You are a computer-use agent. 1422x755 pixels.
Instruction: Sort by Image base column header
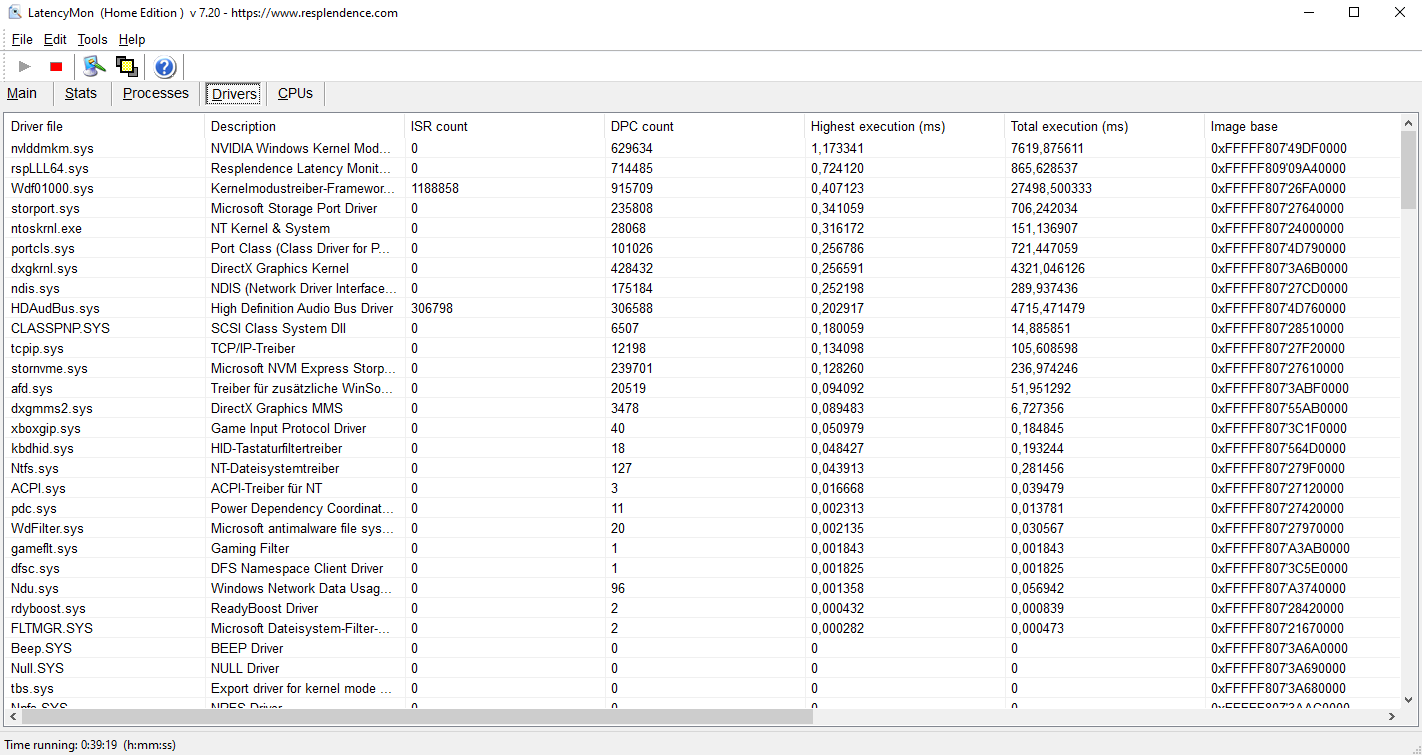point(1302,126)
